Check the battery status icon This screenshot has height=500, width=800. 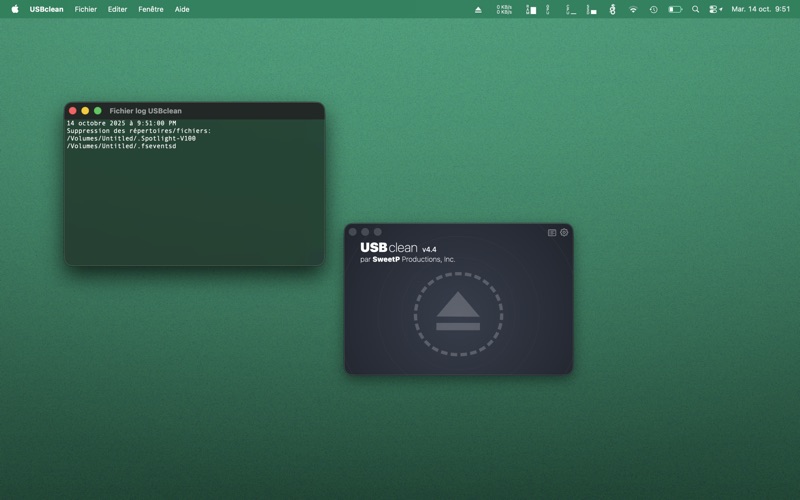click(x=675, y=9)
